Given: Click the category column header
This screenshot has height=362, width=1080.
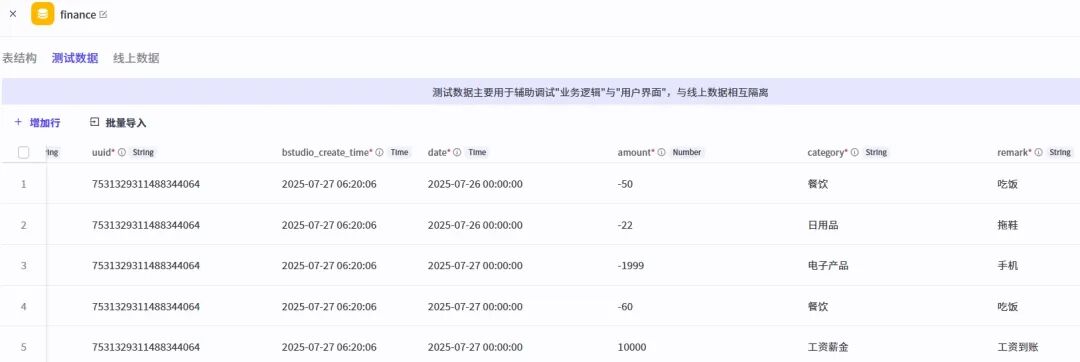Looking at the screenshot, I should pos(828,153).
